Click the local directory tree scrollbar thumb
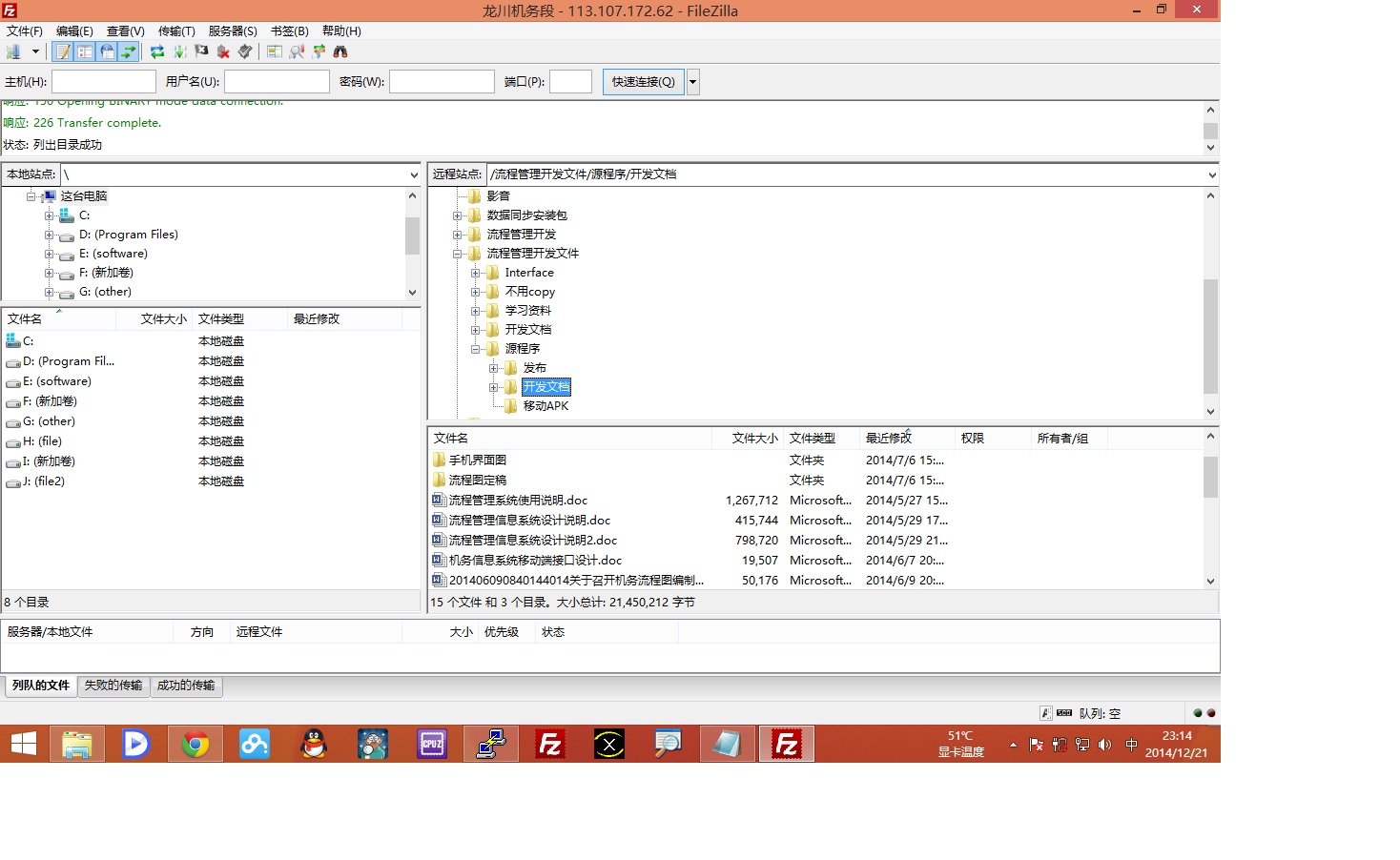 412,236
